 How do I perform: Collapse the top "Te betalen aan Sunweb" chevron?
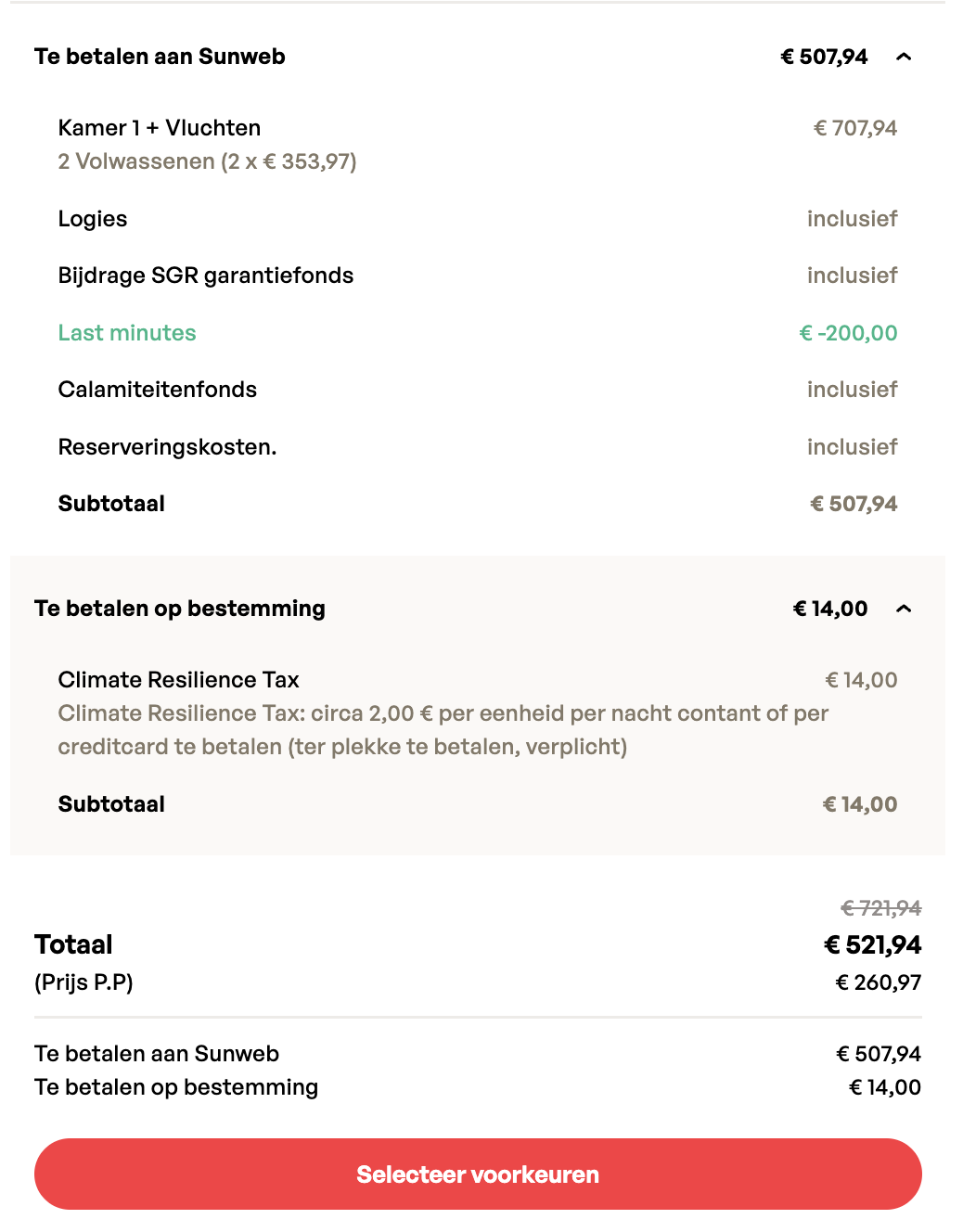click(x=904, y=58)
